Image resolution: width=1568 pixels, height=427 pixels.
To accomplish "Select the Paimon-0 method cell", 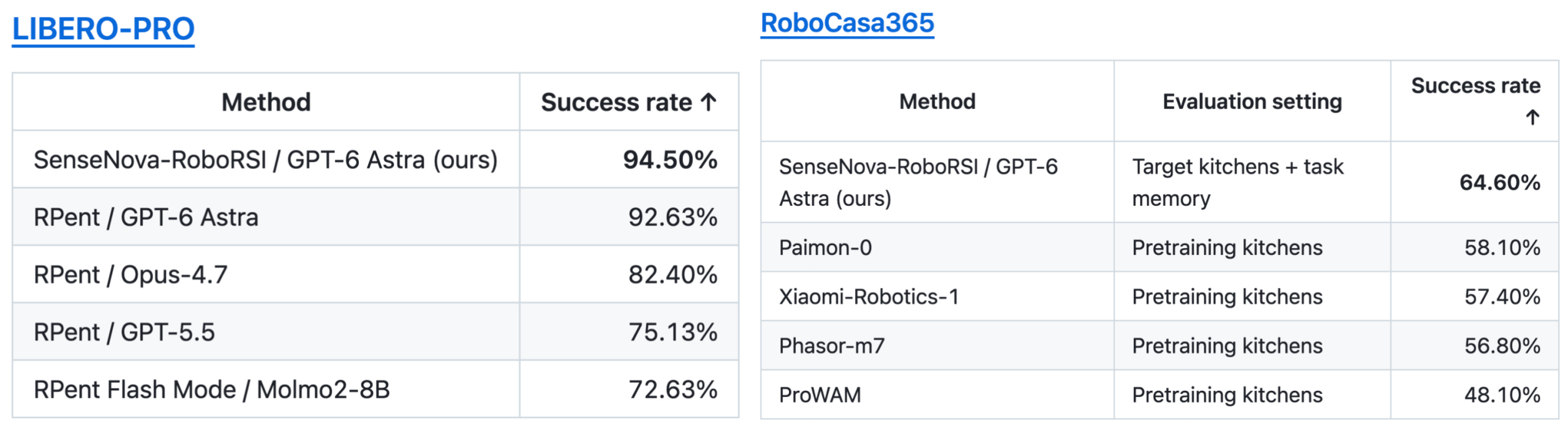I will (x=937, y=248).
